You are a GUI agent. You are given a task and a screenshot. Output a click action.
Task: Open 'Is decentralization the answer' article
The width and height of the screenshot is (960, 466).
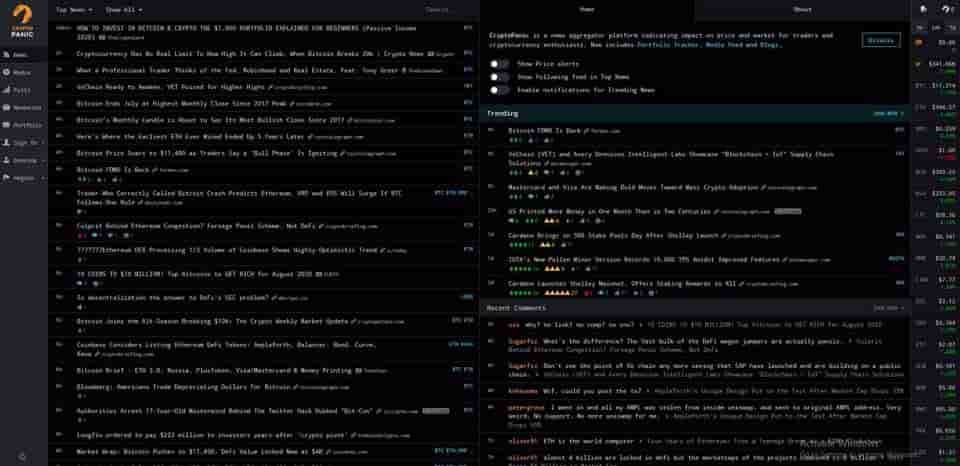(x=173, y=298)
